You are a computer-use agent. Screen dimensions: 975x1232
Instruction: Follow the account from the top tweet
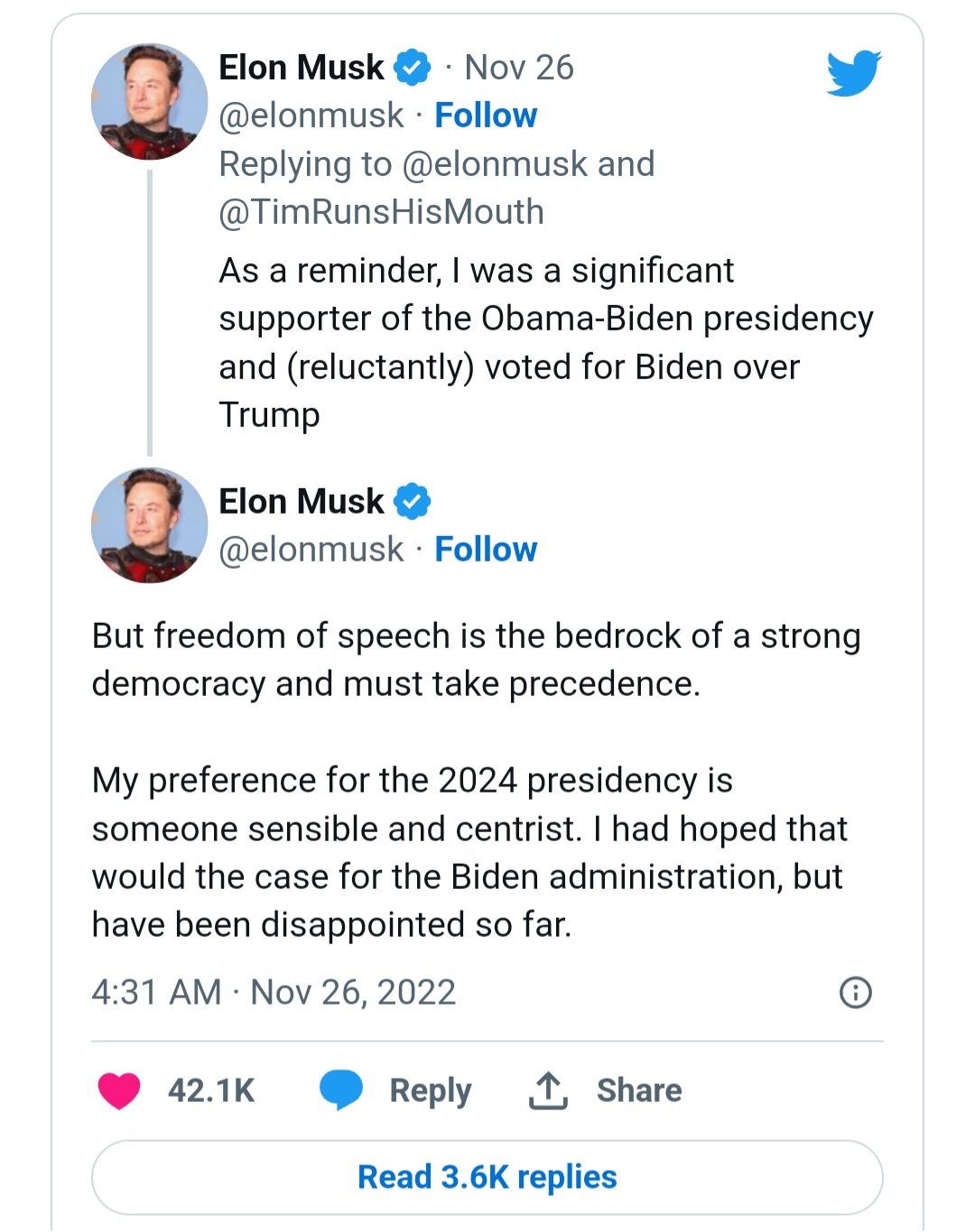[x=486, y=116]
